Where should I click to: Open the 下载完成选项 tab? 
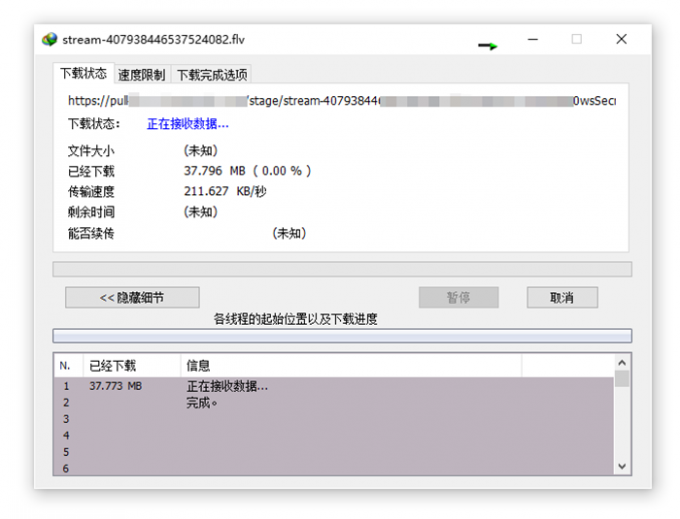click(212, 75)
